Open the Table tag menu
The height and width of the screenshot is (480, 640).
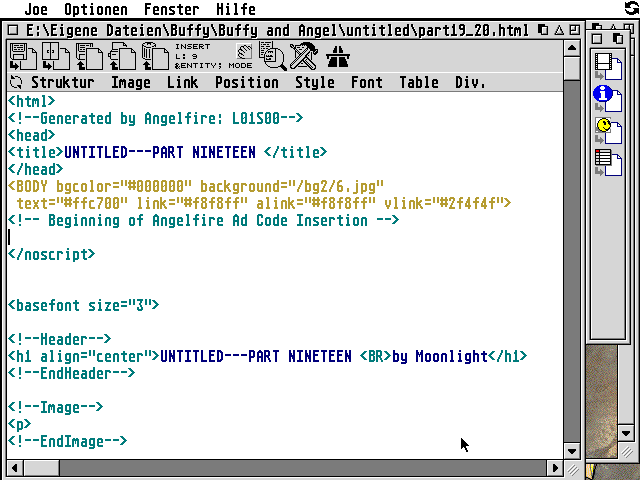pos(419,82)
